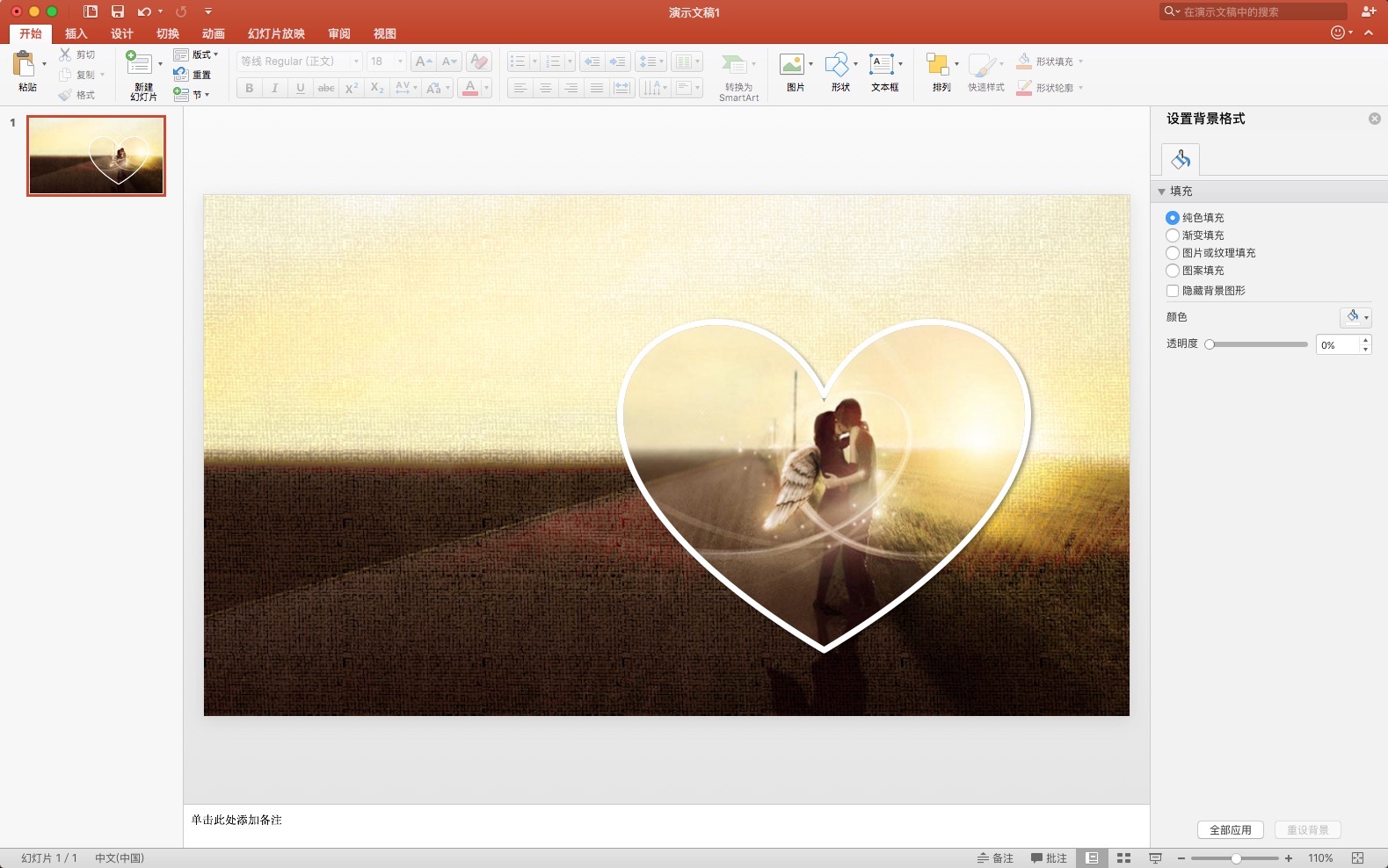Click the Arrange (排列) icon
Screen dimensions: 1388x868
click(937, 64)
